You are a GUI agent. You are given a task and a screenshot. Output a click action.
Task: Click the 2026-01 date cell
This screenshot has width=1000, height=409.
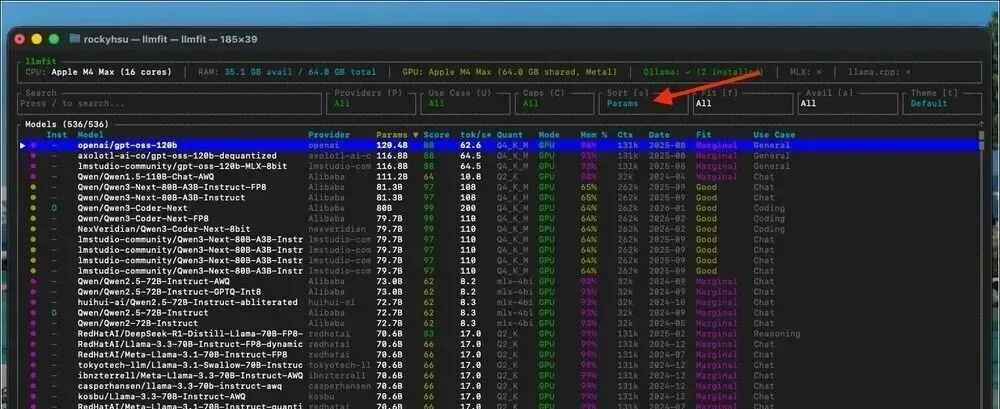666,208
